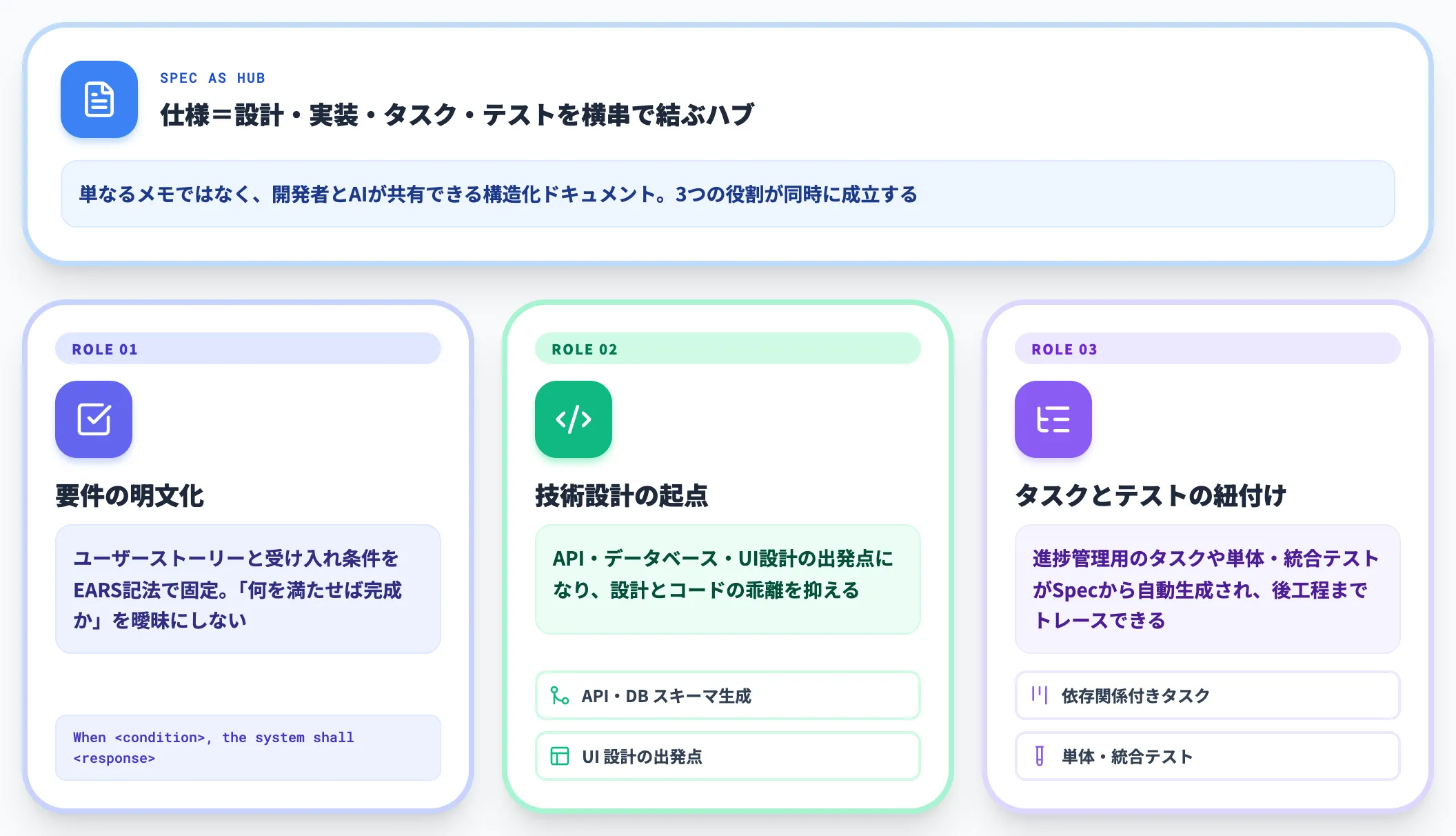This screenshot has width=1456, height=836.
Task: Click the 単体・統合テスト item
Action: (x=1208, y=756)
